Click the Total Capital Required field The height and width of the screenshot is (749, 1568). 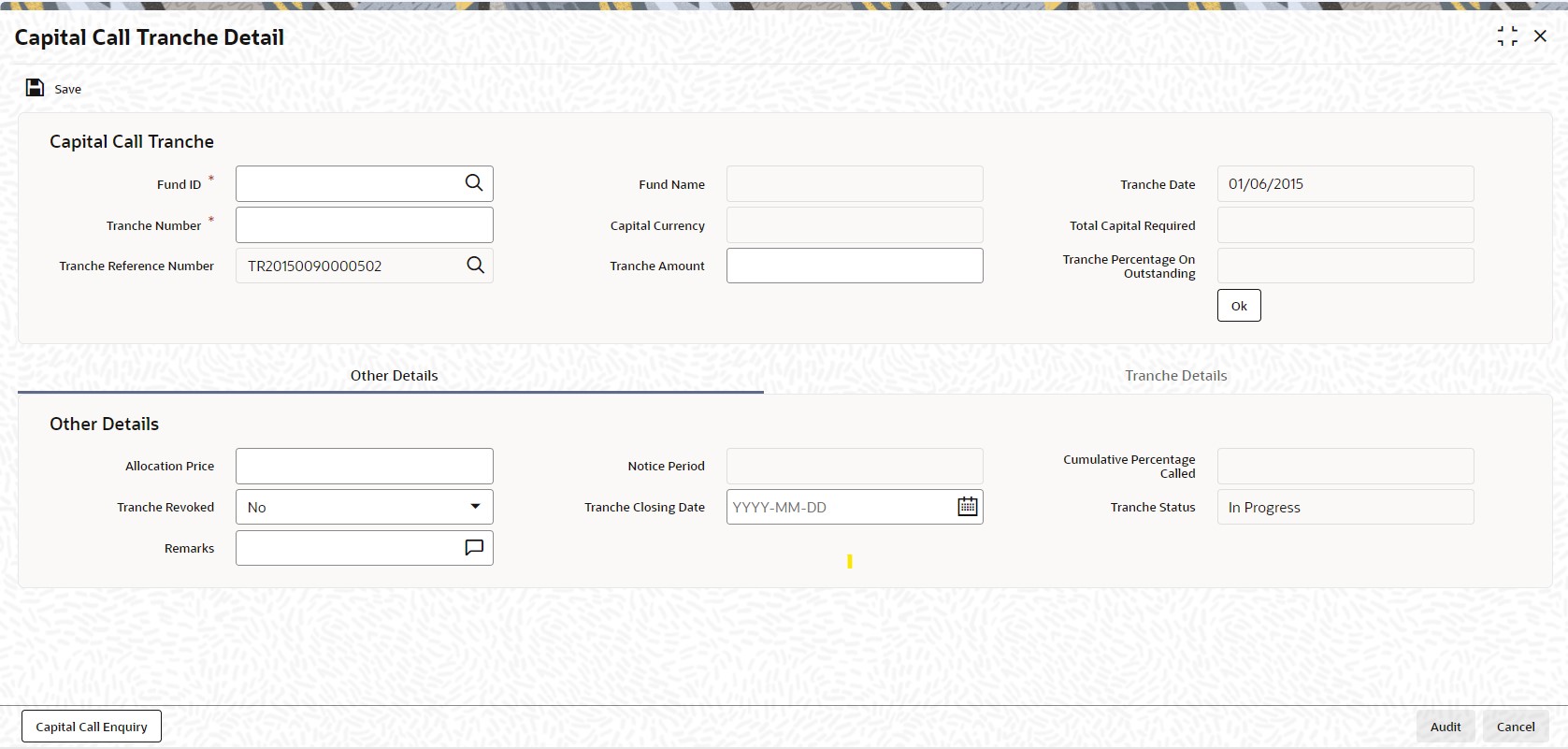pyautogui.click(x=1345, y=224)
